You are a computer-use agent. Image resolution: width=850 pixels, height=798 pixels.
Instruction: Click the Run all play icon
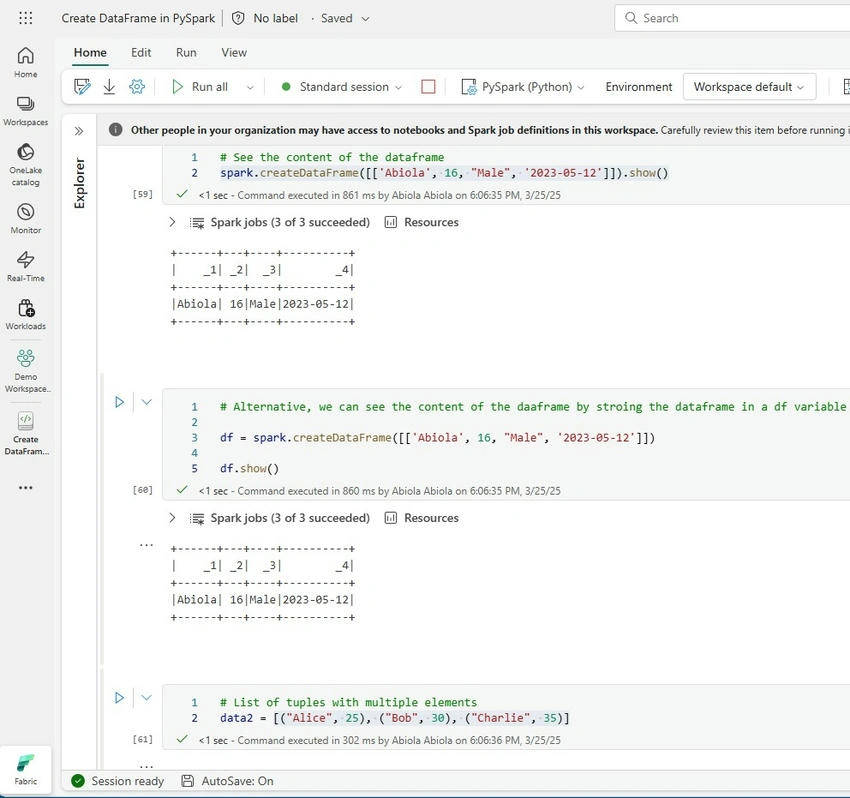pyautogui.click(x=177, y=87)
